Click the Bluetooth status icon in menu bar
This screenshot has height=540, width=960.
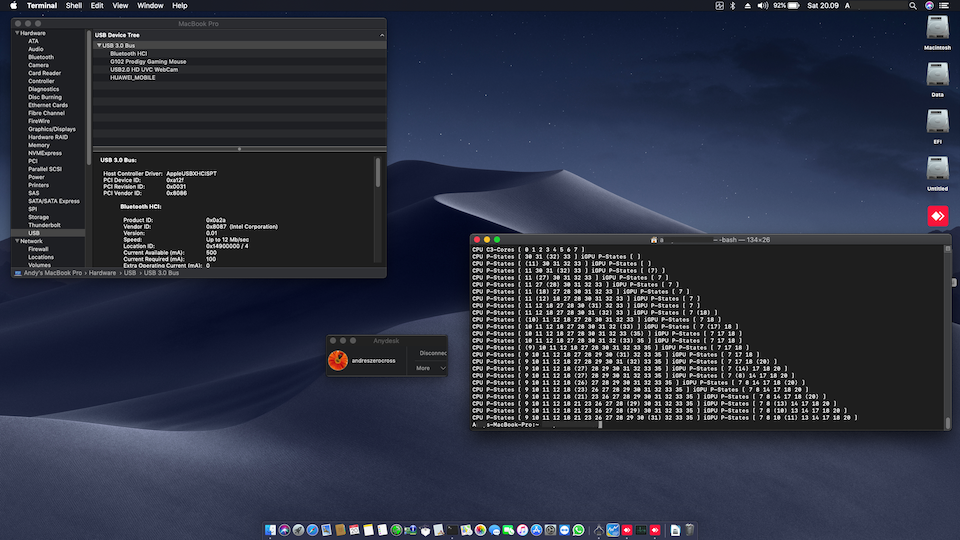pyautogui.click(x=732, y=6)
